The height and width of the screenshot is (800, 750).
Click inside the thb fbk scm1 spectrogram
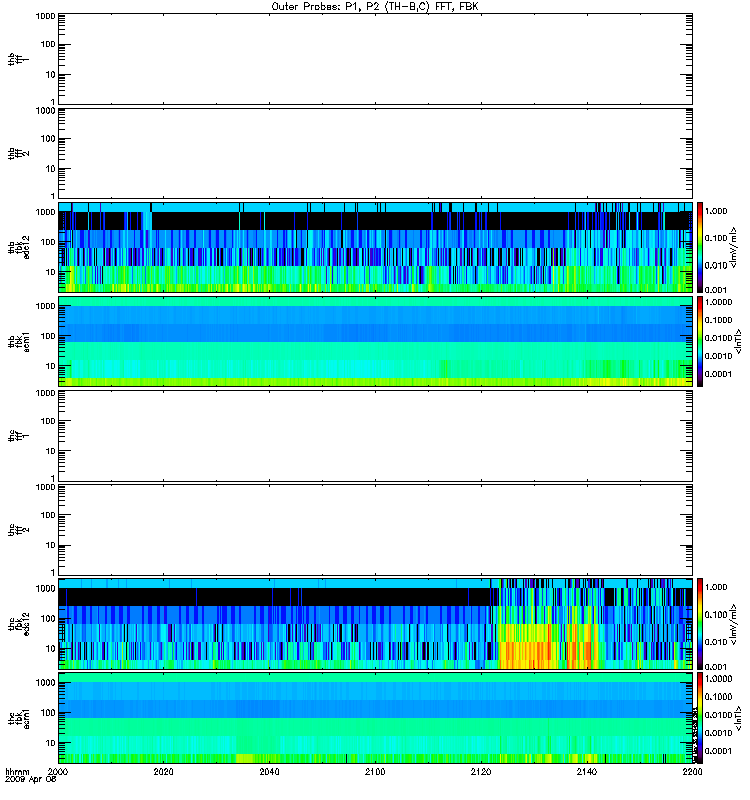[375, 342]
